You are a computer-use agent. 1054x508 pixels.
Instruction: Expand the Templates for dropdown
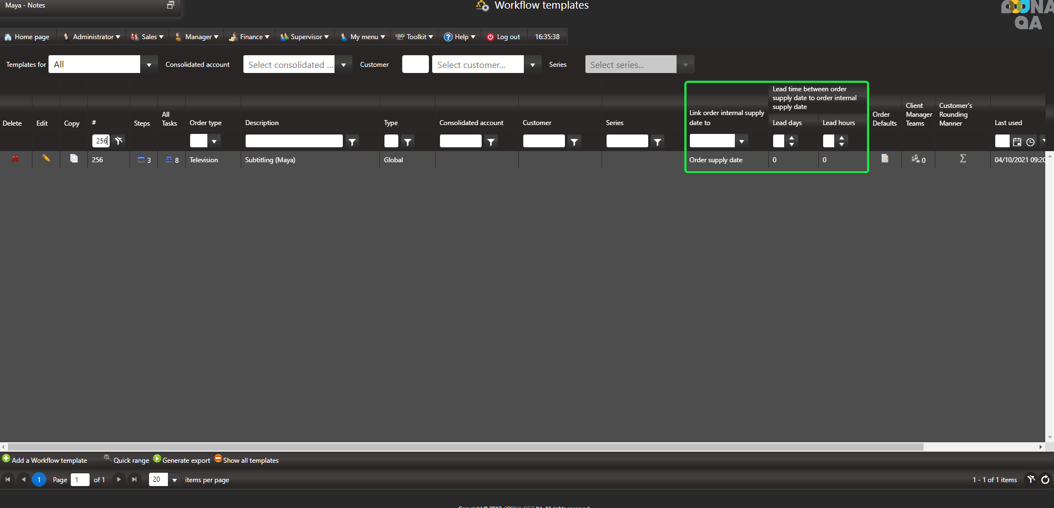tap(149, 65)
